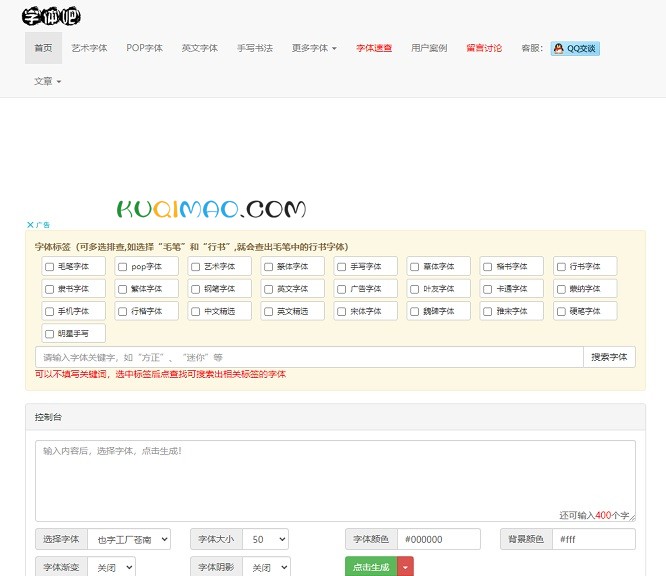Image resolution: width=666 pixels, height=576 pixels.
Task: Open the red 留言讨论 link
Action: coord(484,48)
